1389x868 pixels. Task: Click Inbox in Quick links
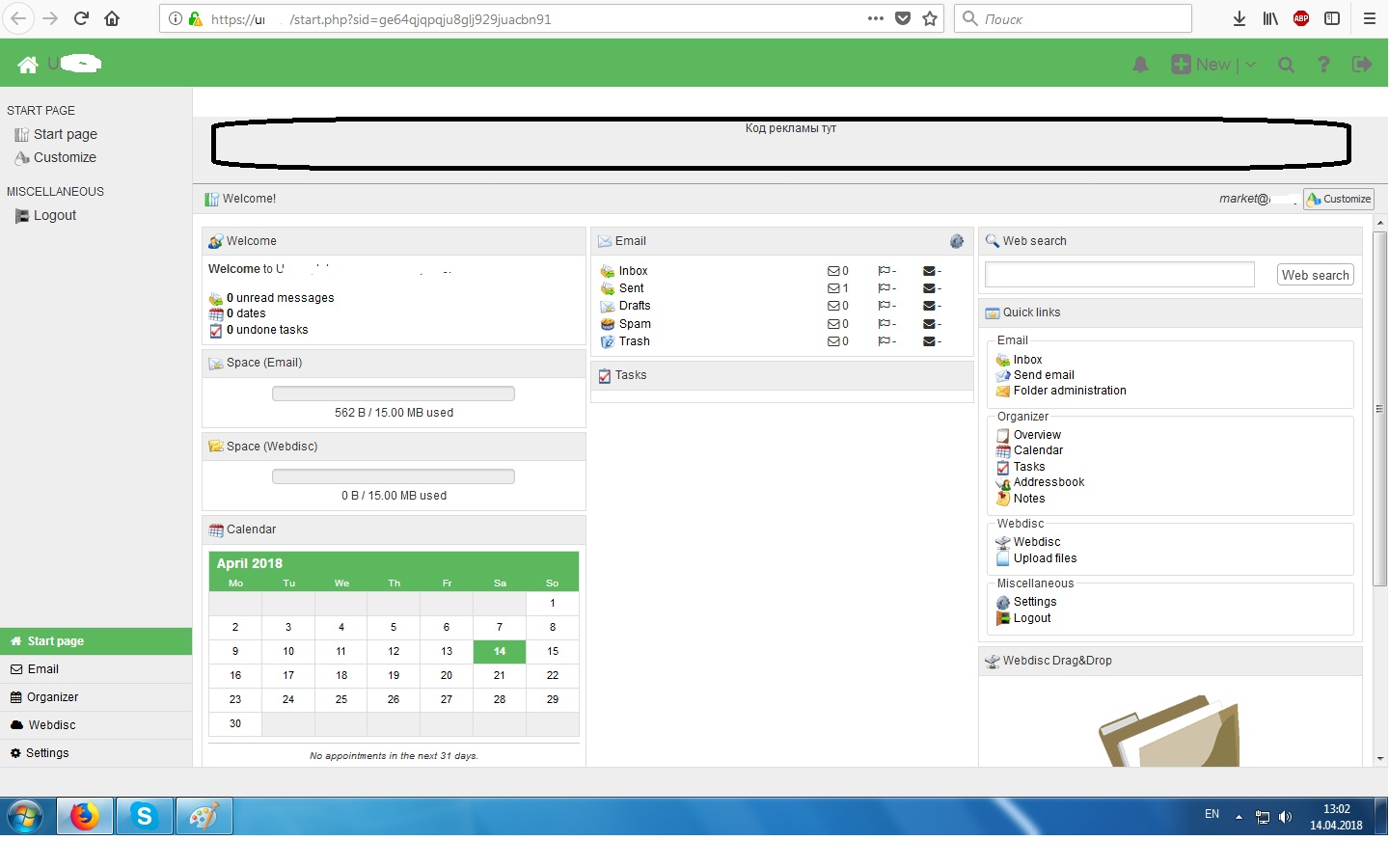[x=1027, y=360]
